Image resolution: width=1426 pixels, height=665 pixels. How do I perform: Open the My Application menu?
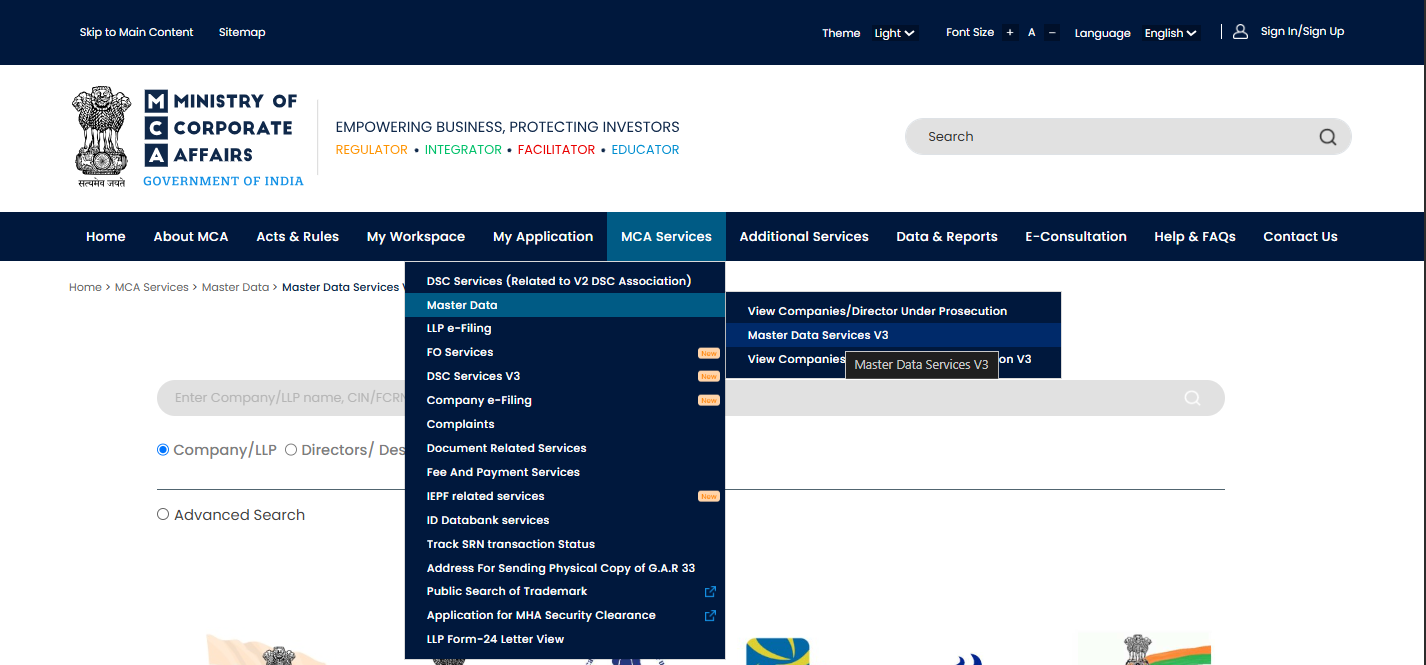point(543,237)
